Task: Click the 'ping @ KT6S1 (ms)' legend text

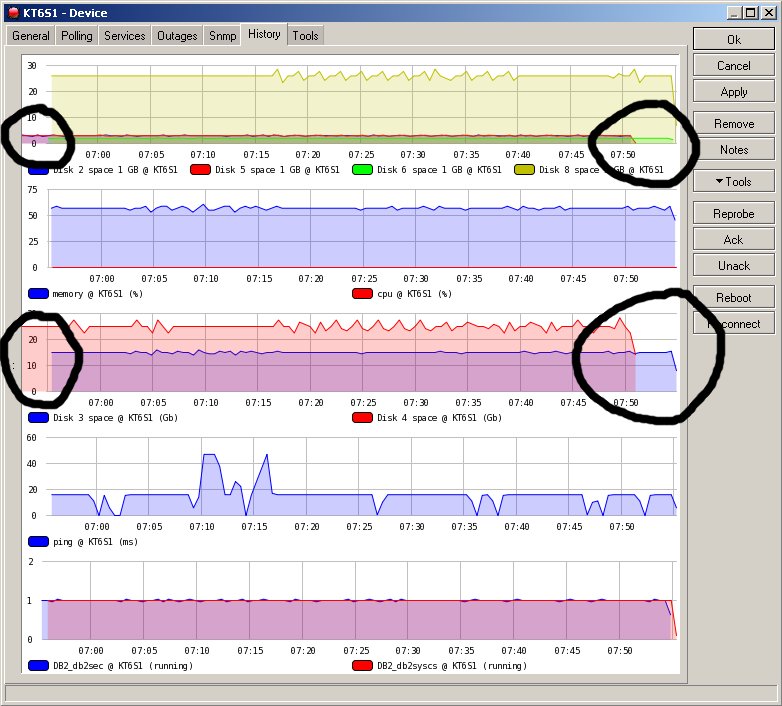Action: (x=95, y=541)
